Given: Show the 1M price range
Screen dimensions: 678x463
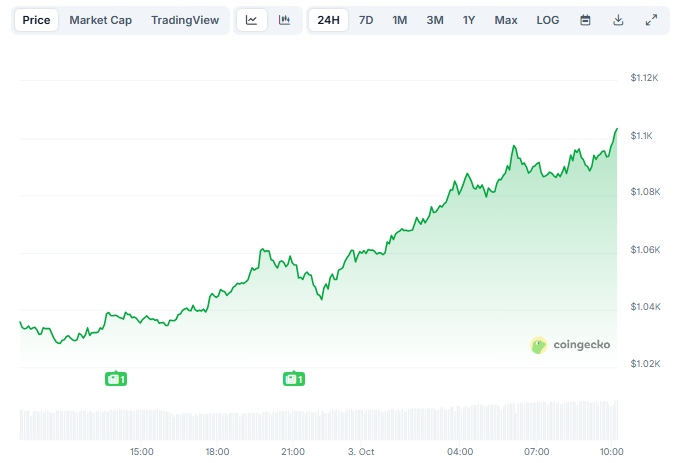Looking at the screenshot, I should point(400,20).
